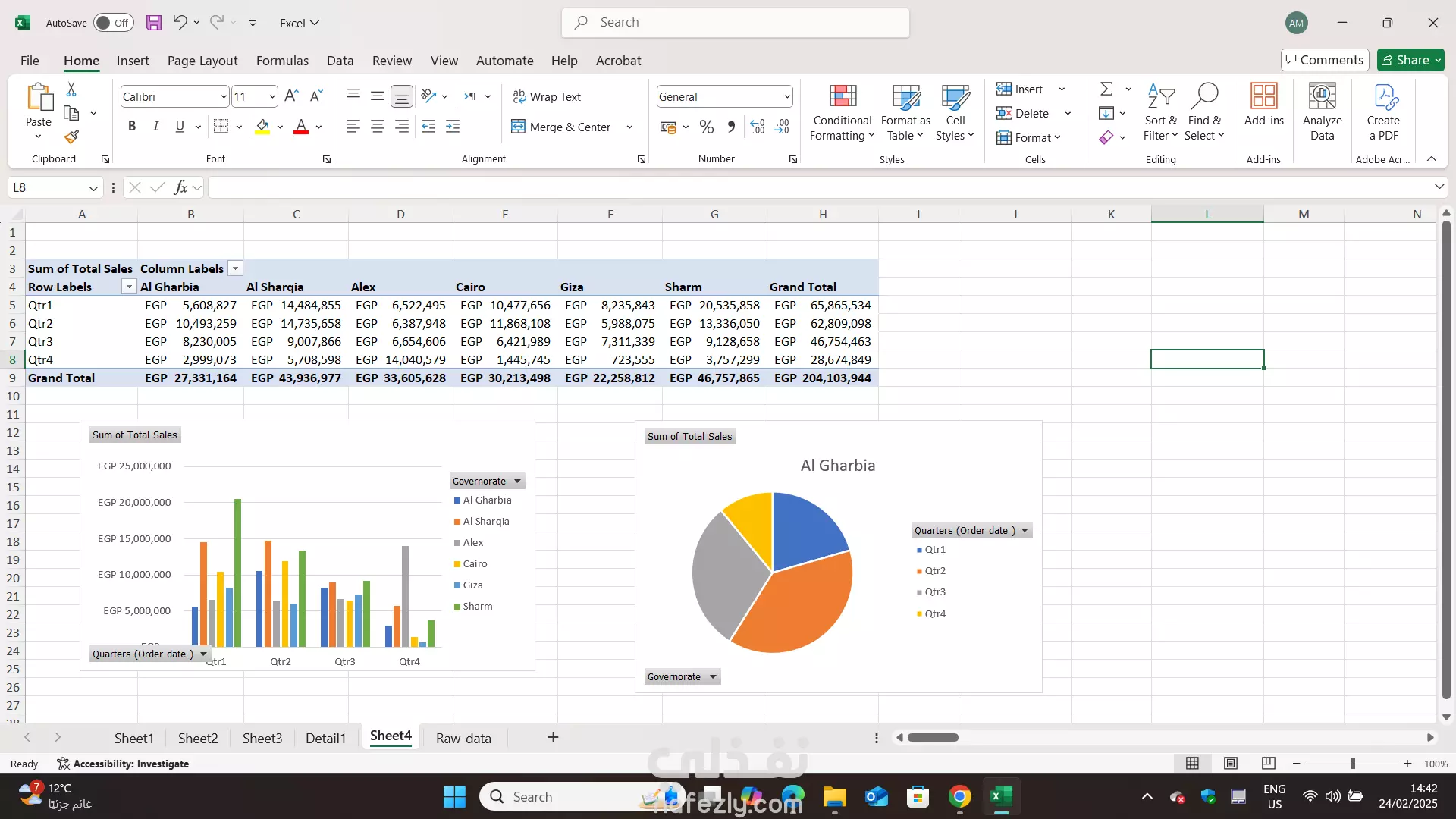This screenshot has width=1456, height=819.
Task: Open Format cells button
Action: pyautogui.click(x=1028, y=137)
